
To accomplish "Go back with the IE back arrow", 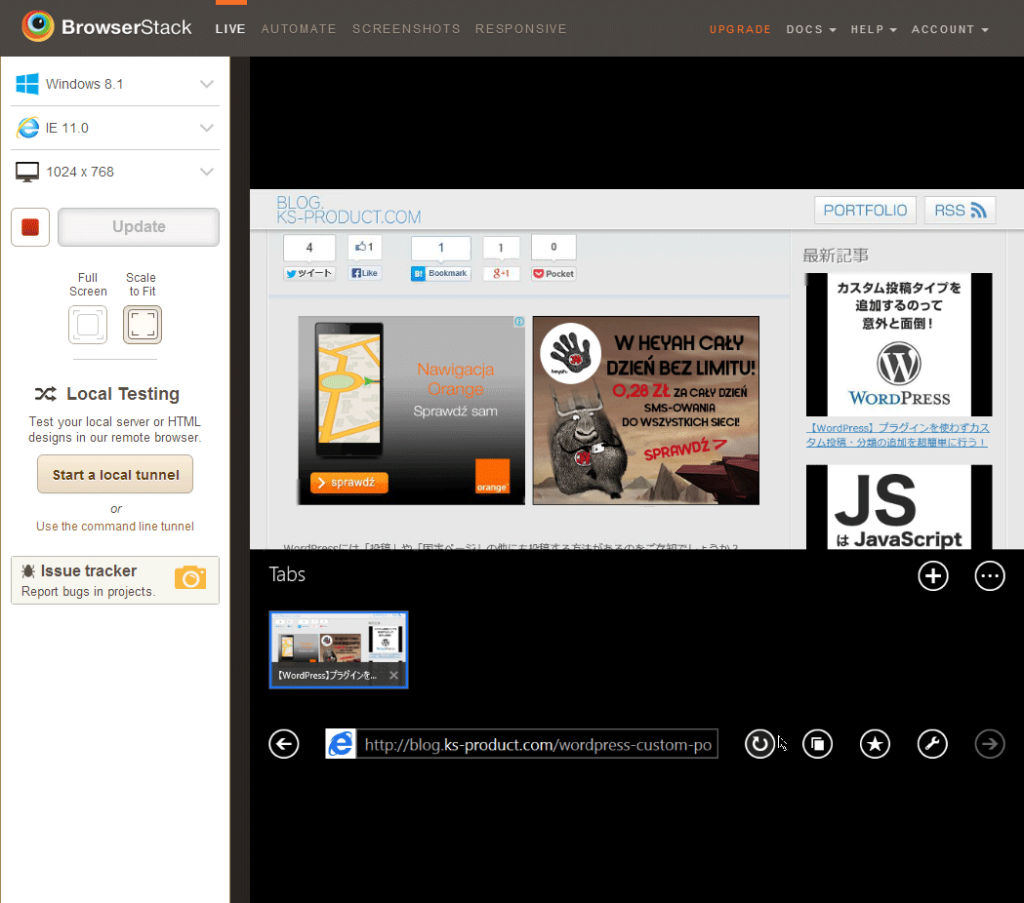I will click(x=284, y=744).
